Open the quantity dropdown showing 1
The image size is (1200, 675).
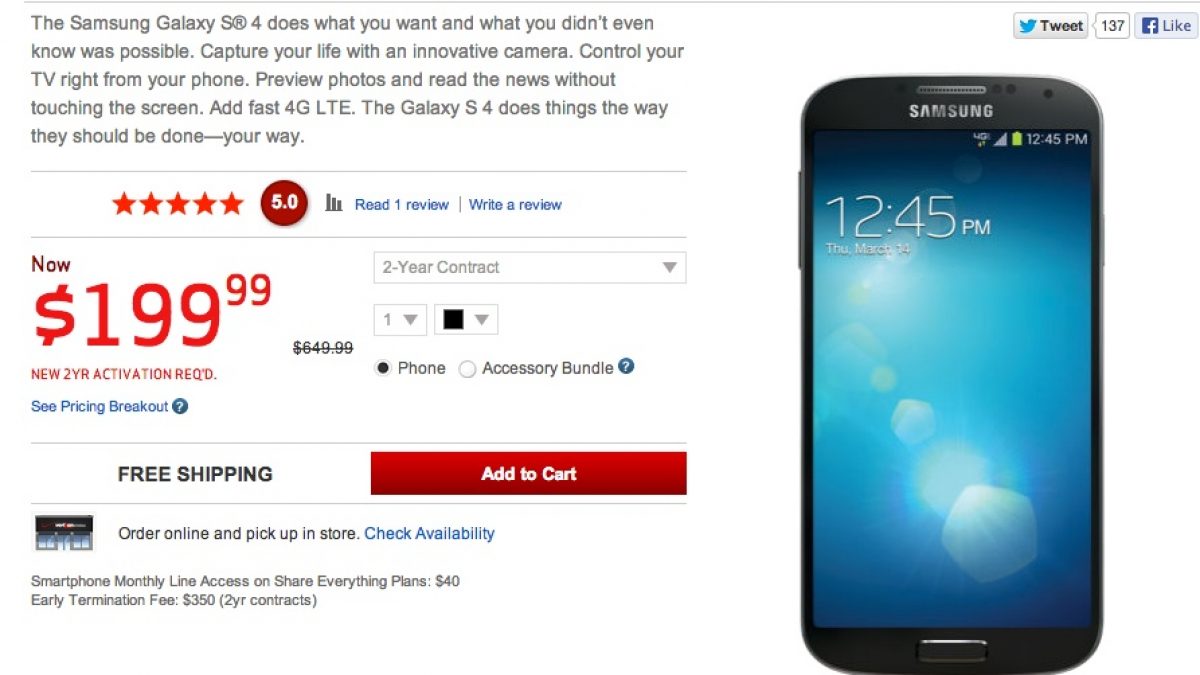pyautogui.click(x=401, y=320)
